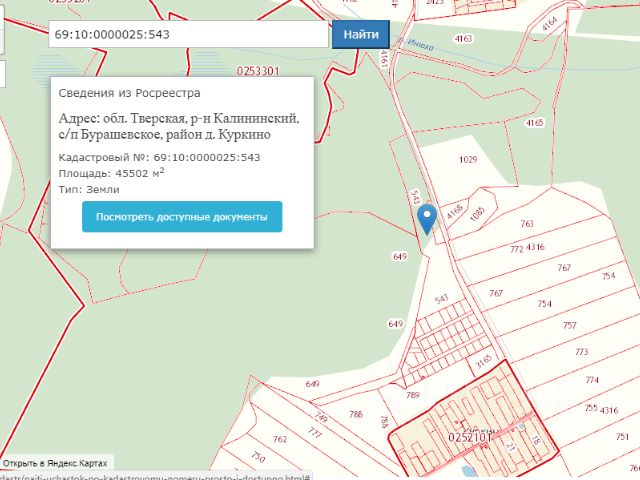Select parcel 1029 on the map
640x480 pixels.
(x=468, y=159)
